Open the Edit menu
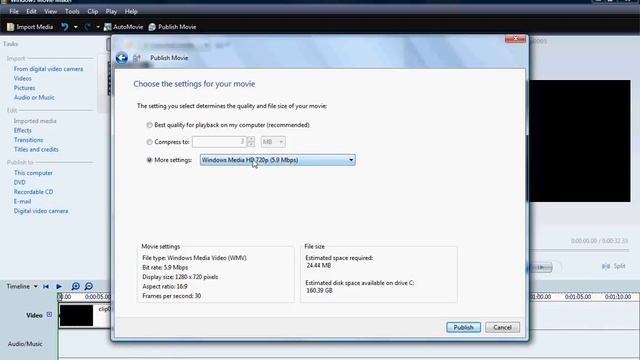The height and width of the screenshot is (360, 640). (x=31, y=11)
